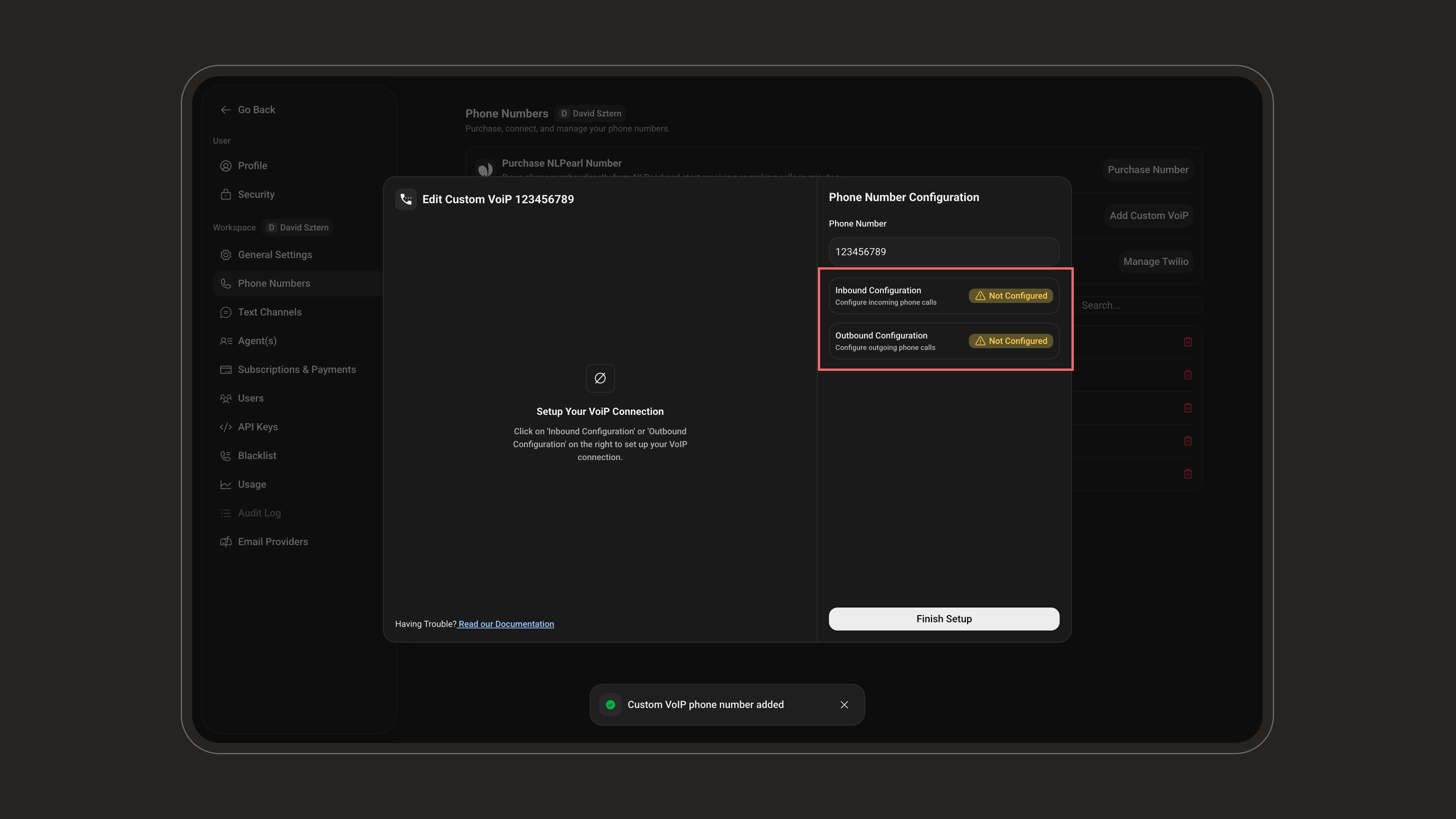
Task: Click the first red trash icon in the list
Action: pos(1188,342)
